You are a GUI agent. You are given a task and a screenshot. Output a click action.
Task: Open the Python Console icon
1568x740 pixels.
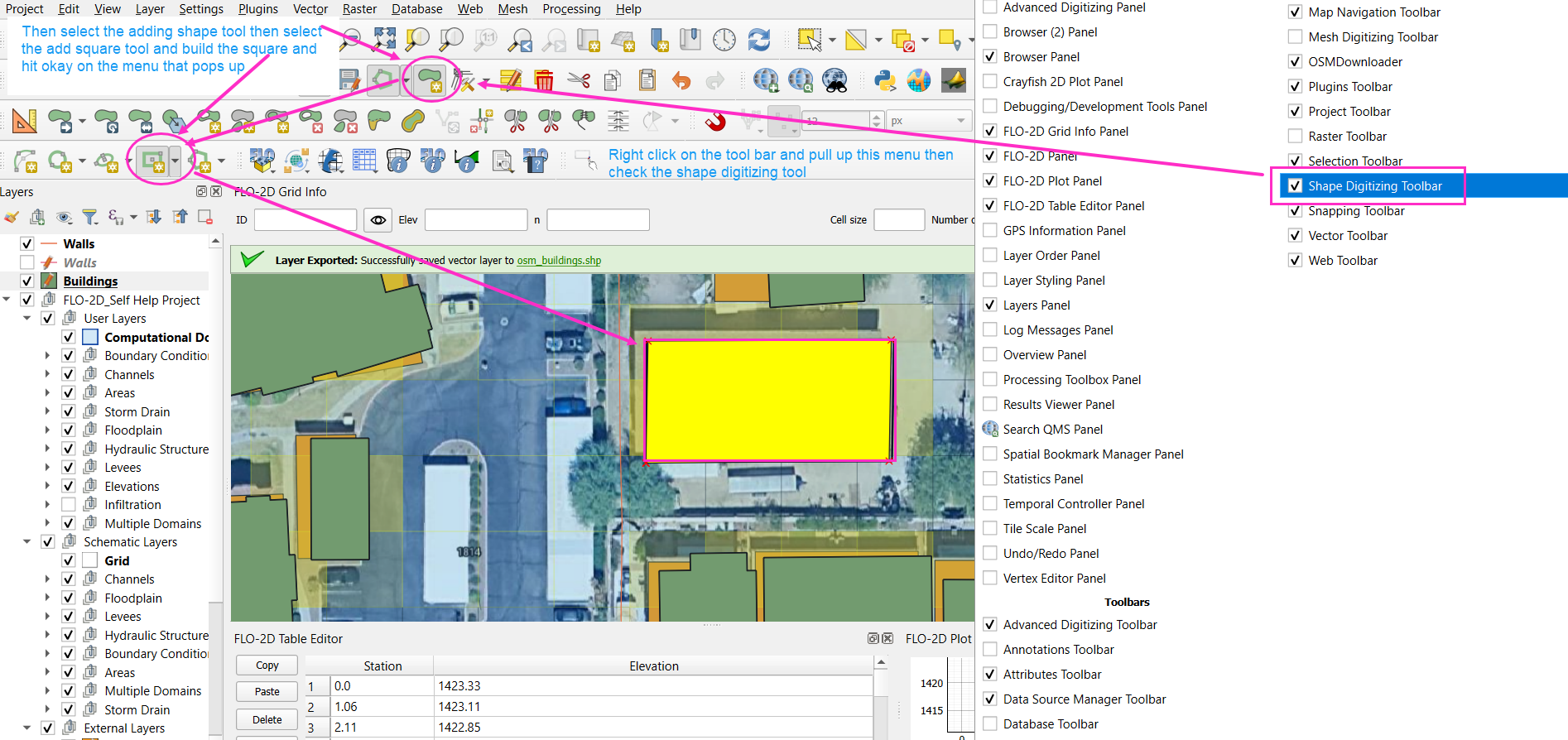(885, 80)
